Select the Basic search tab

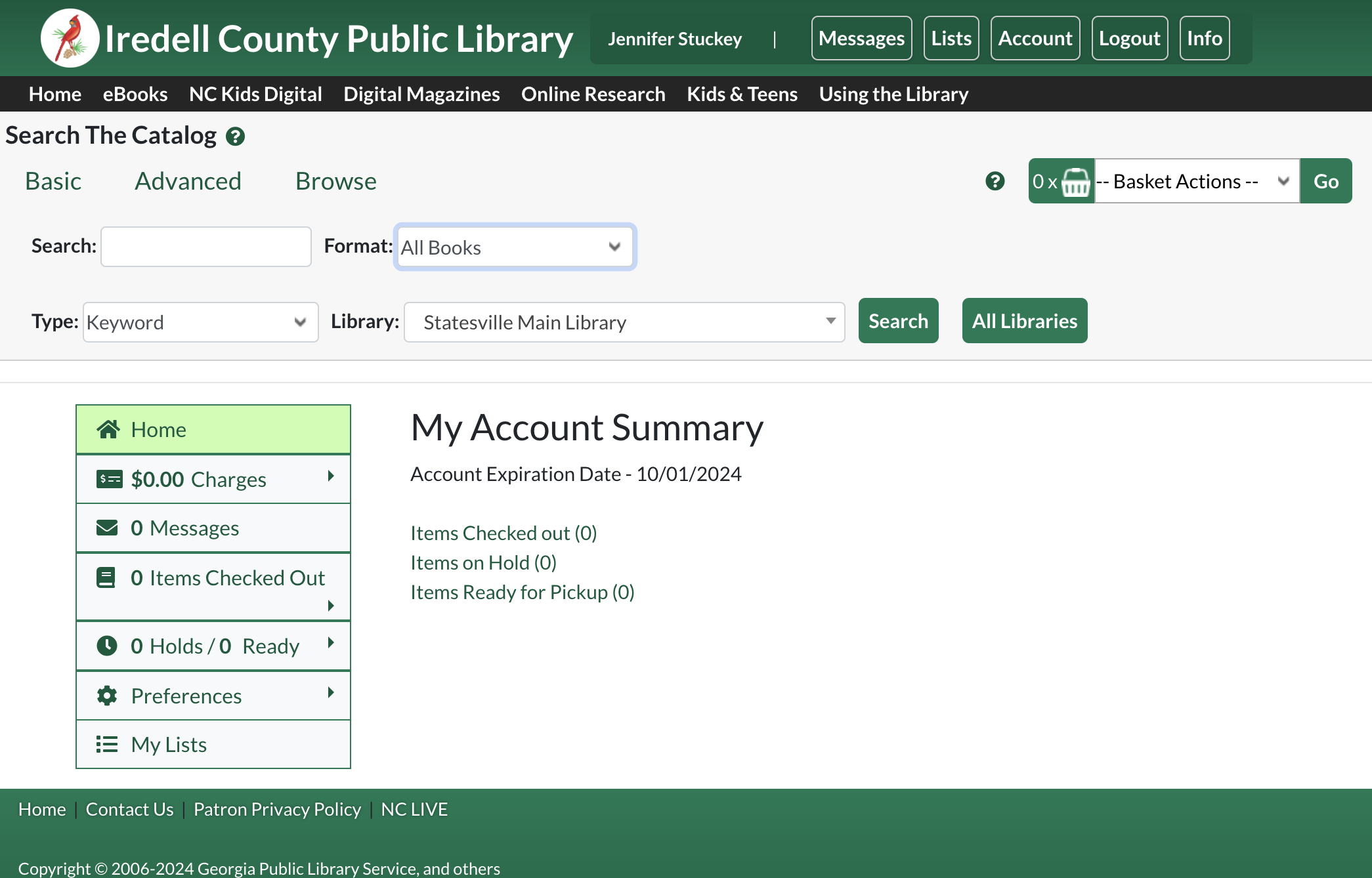[x=53, y=181]
